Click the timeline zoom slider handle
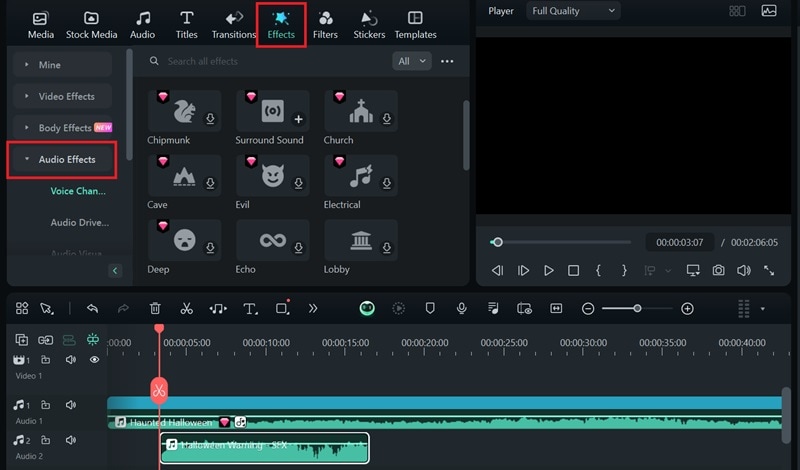Viewport: 800px width, 470px height. point(637,308)
